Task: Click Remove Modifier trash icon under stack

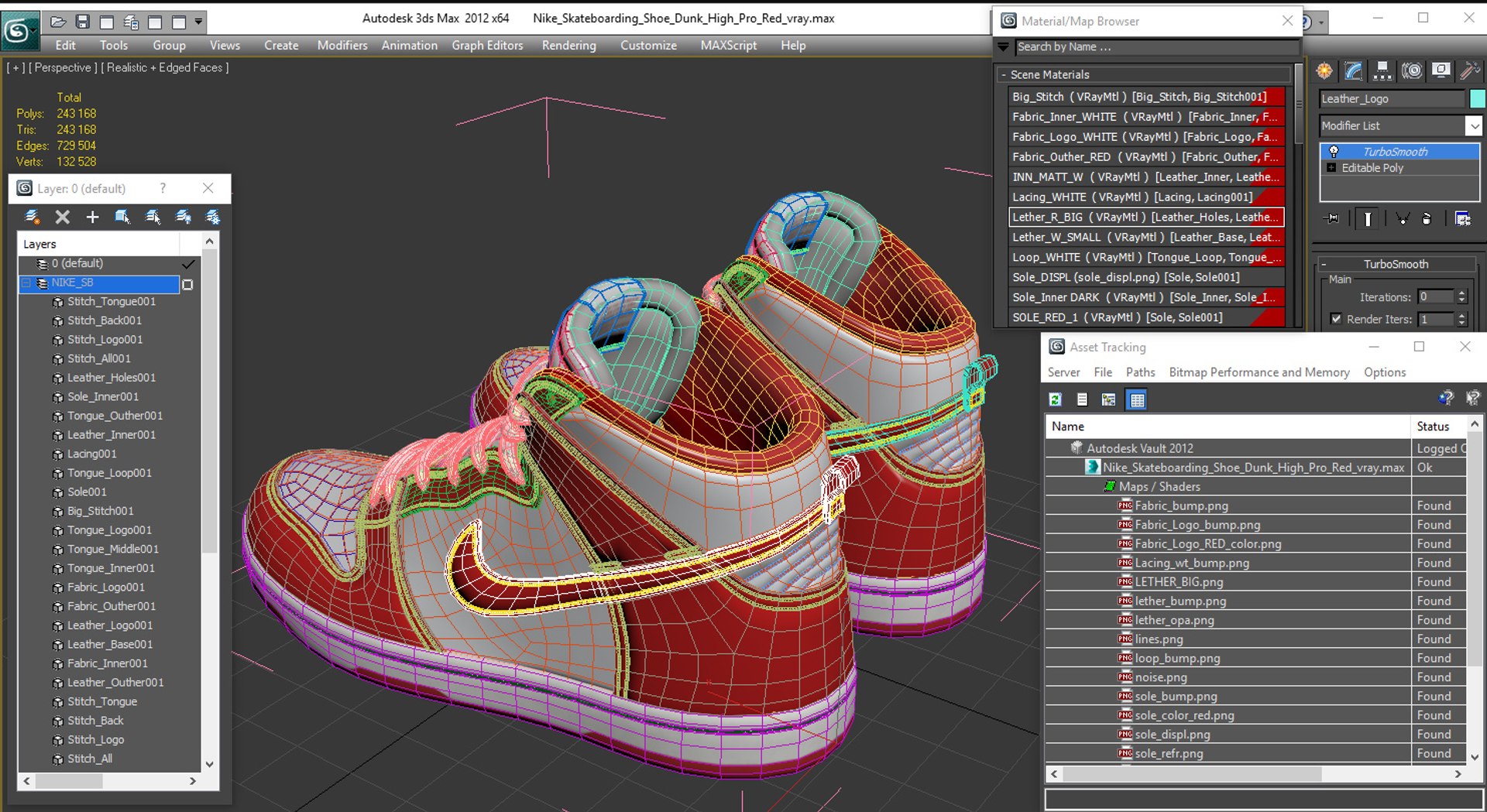Action: [1427, 219]
